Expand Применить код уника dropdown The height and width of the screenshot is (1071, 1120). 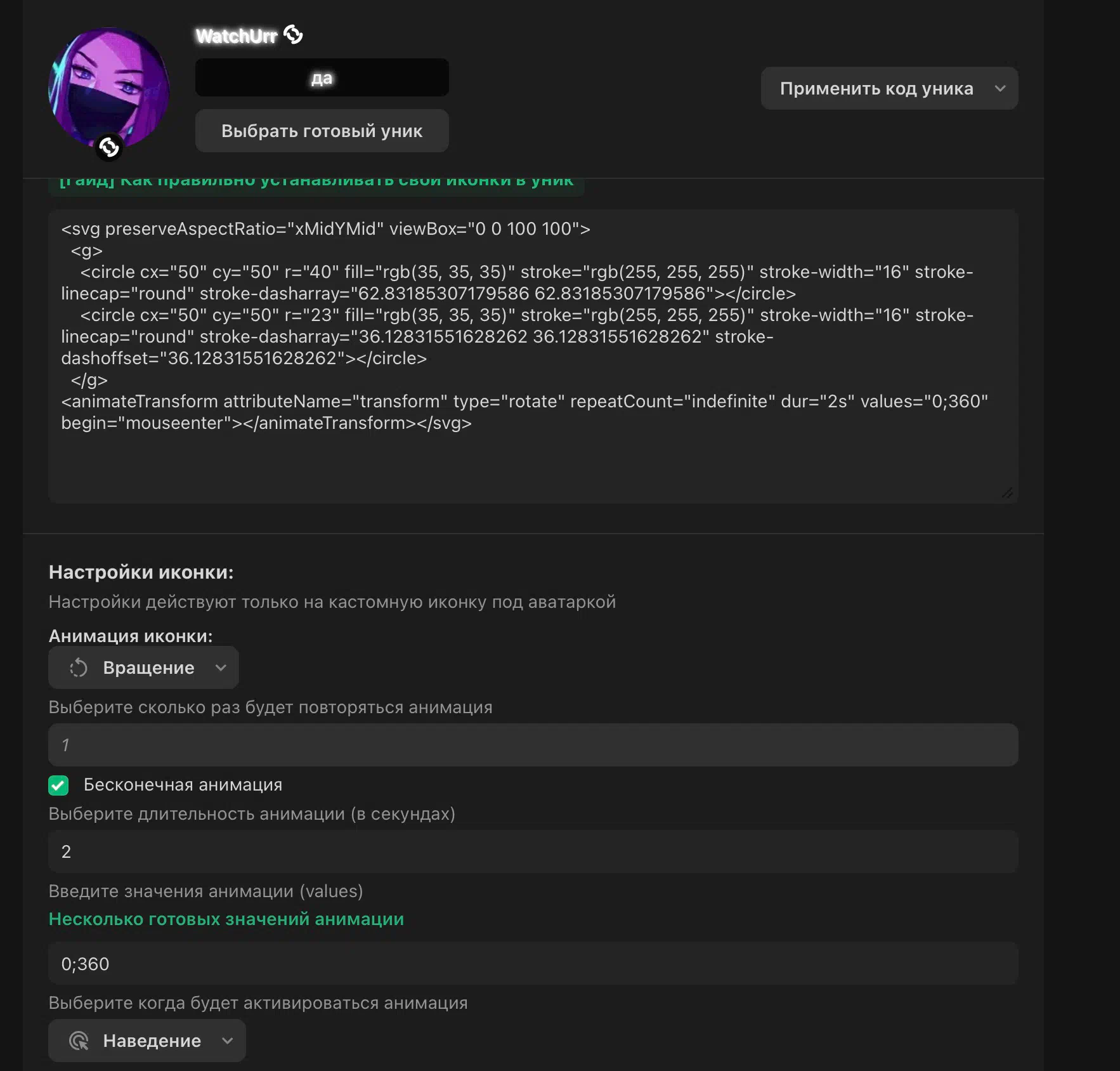(x=889, y=88)
